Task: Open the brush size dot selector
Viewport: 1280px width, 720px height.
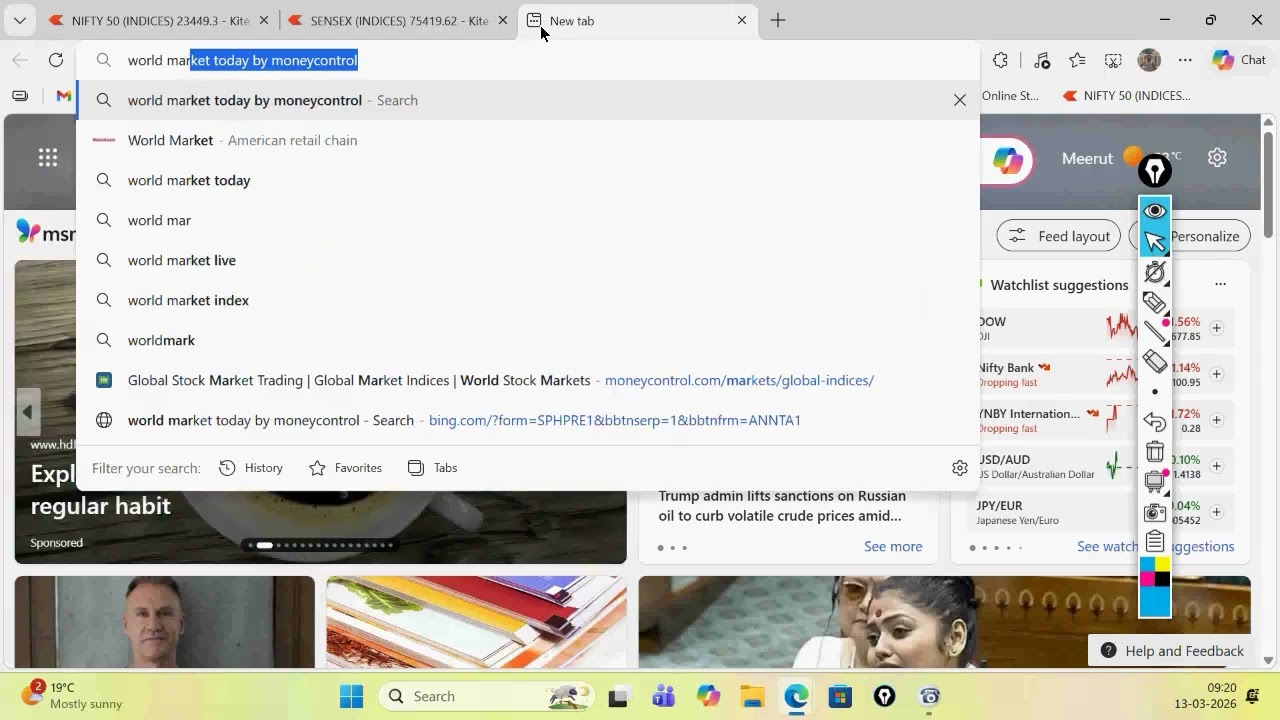Action: coord(1155,392)
